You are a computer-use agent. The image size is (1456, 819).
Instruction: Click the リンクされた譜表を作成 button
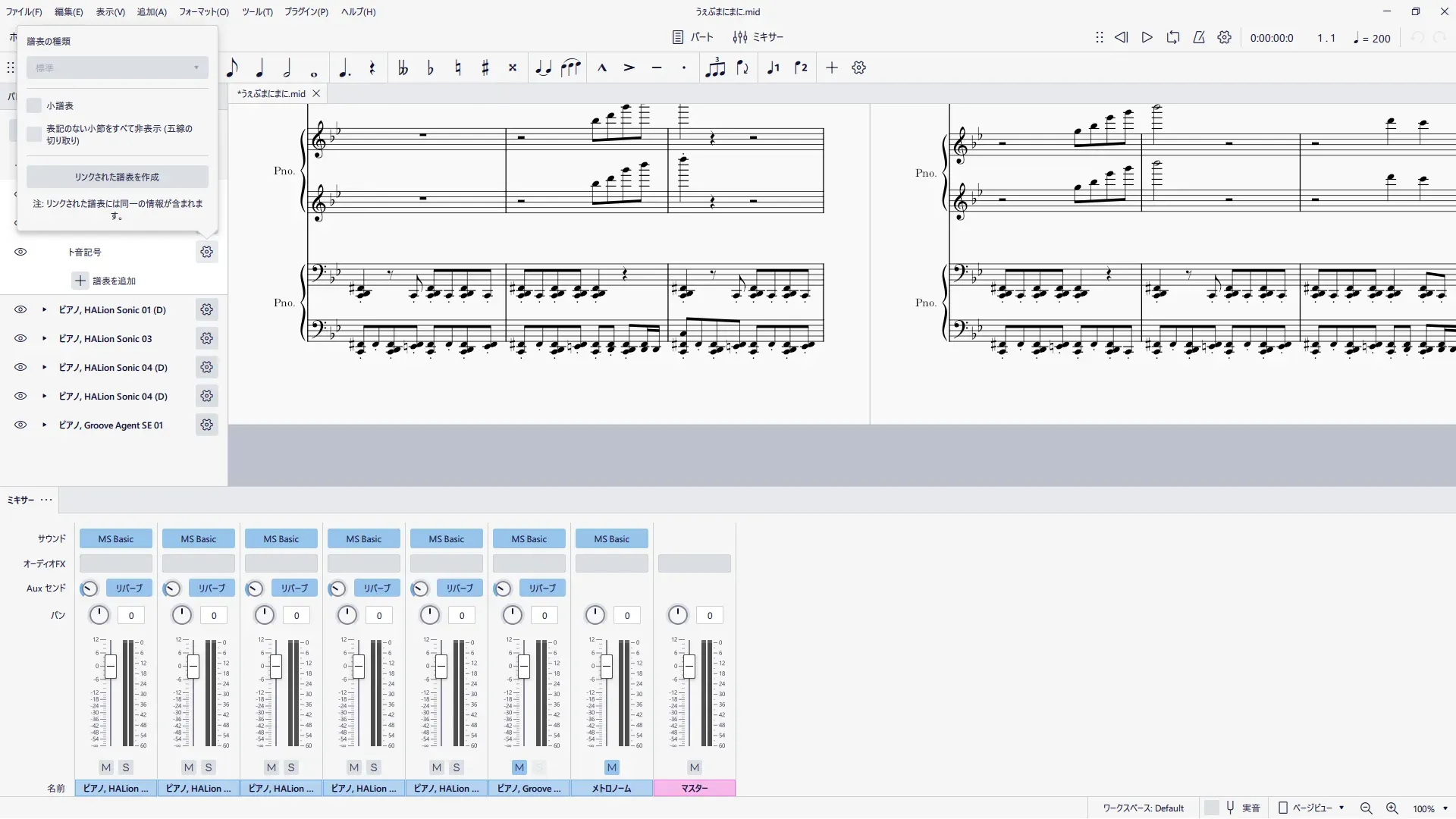point(118,177)
